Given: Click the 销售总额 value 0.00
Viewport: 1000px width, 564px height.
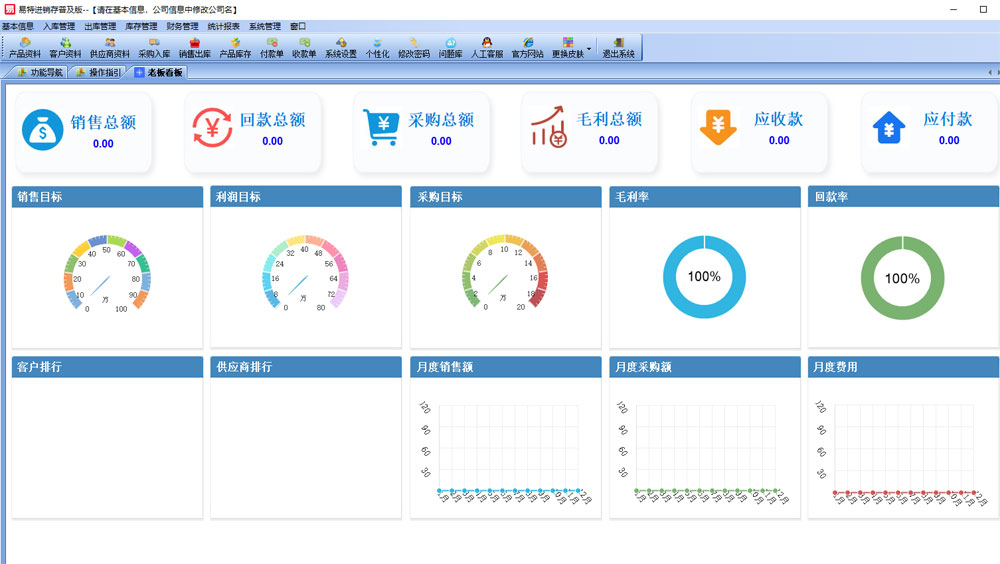Looking at the screenshot, I should click(103, 144).
